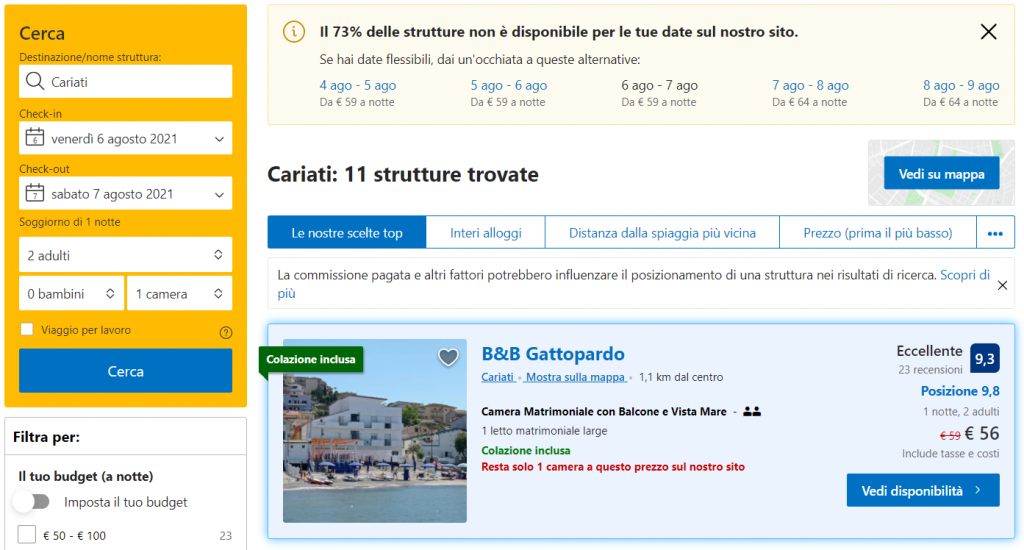This screenshot has width=1024, height=550.
Task: Open the check-out date dropdown
Action: point(126,194)
